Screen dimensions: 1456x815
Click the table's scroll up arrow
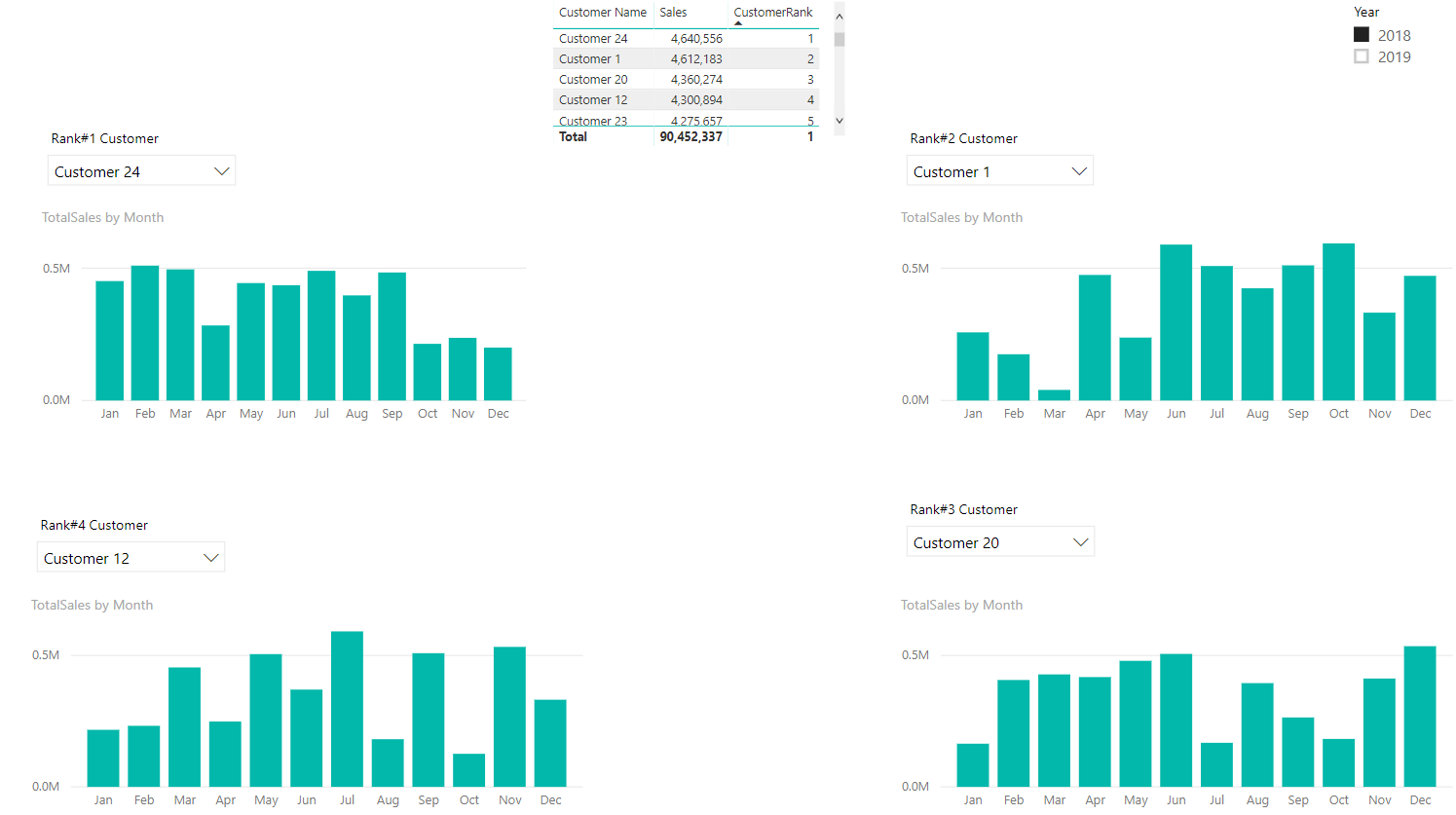pyautogui.click(x=840, y=17)
